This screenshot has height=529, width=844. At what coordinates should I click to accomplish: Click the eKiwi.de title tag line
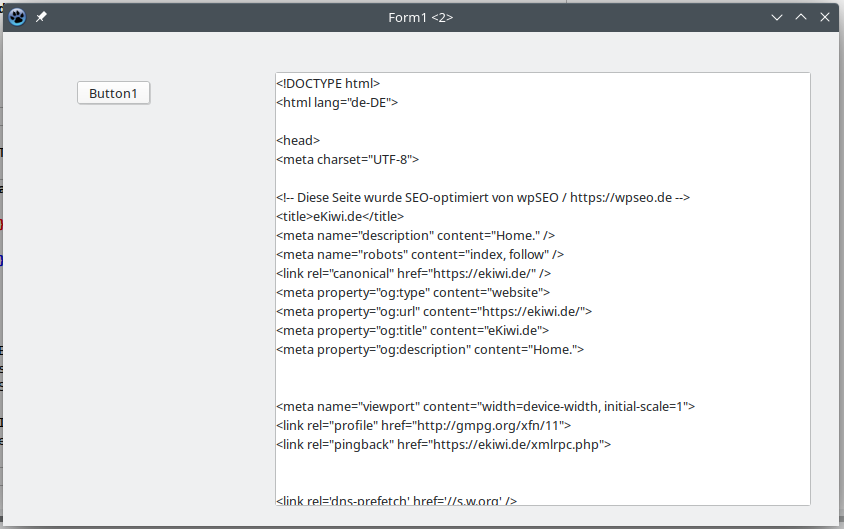340,216
